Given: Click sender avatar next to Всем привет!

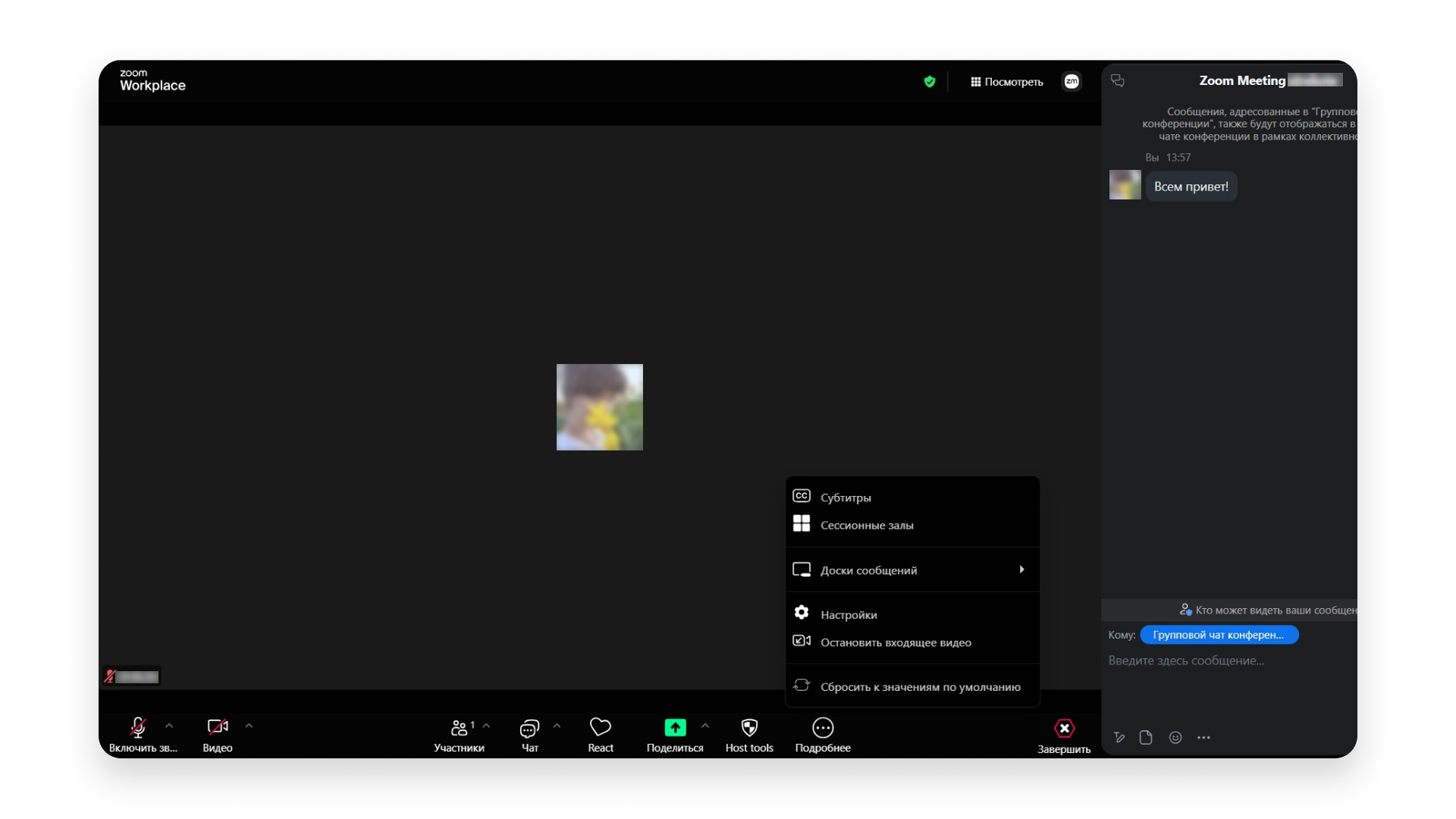Looking at the screenshot, I should [1125, 185].
